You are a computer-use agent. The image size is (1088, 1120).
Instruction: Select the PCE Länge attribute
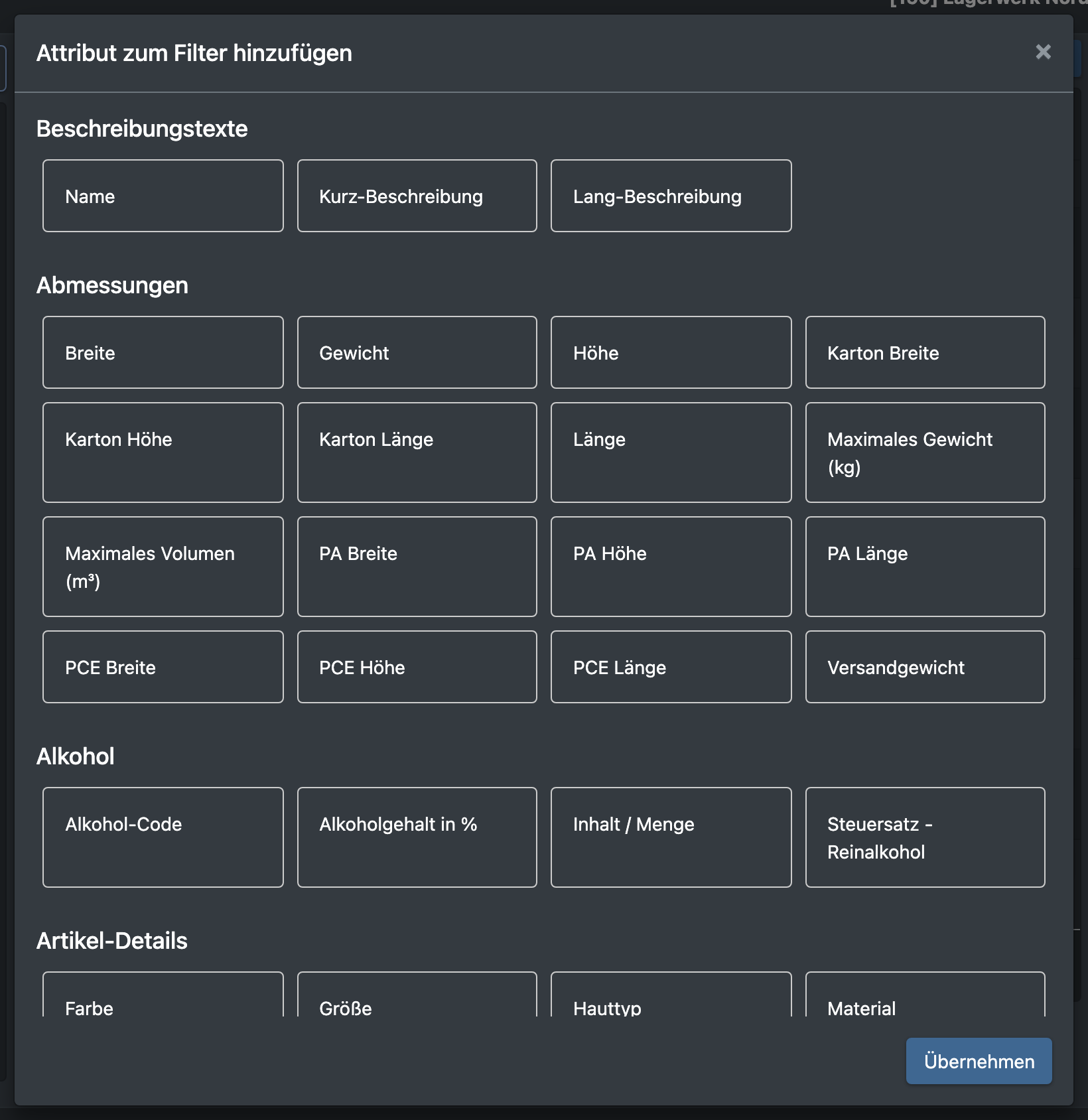[671, 667]
